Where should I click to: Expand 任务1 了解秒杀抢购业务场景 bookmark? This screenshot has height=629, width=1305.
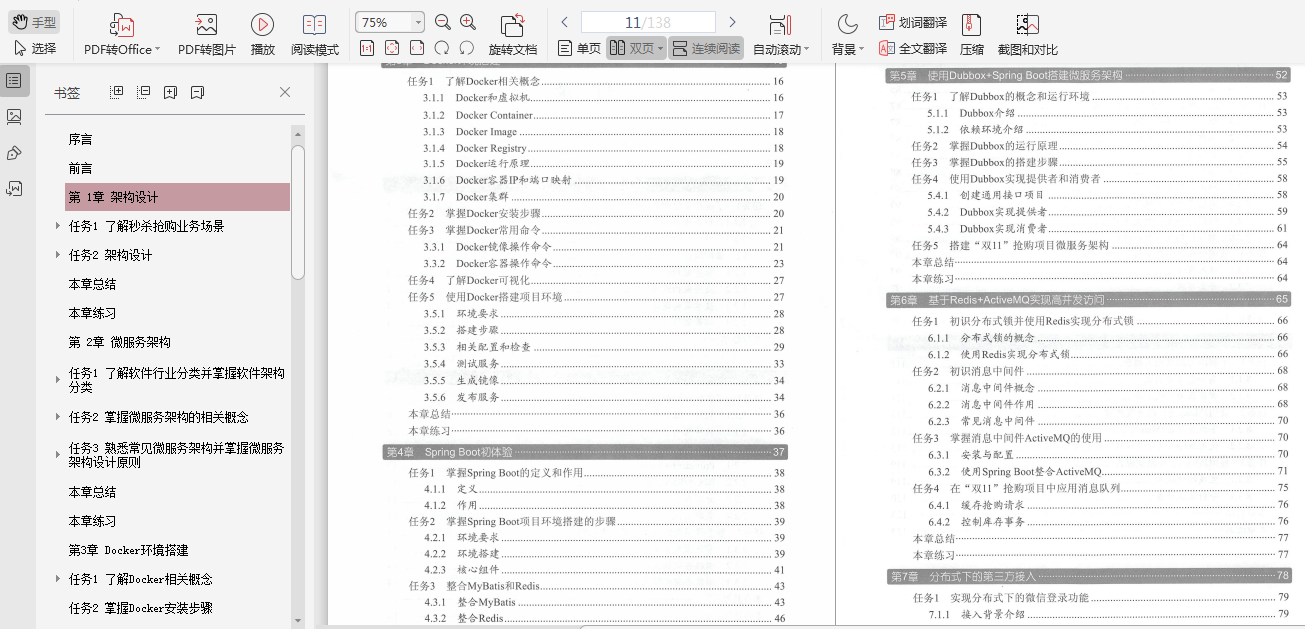pyautogui.click(x=58, y=226)
